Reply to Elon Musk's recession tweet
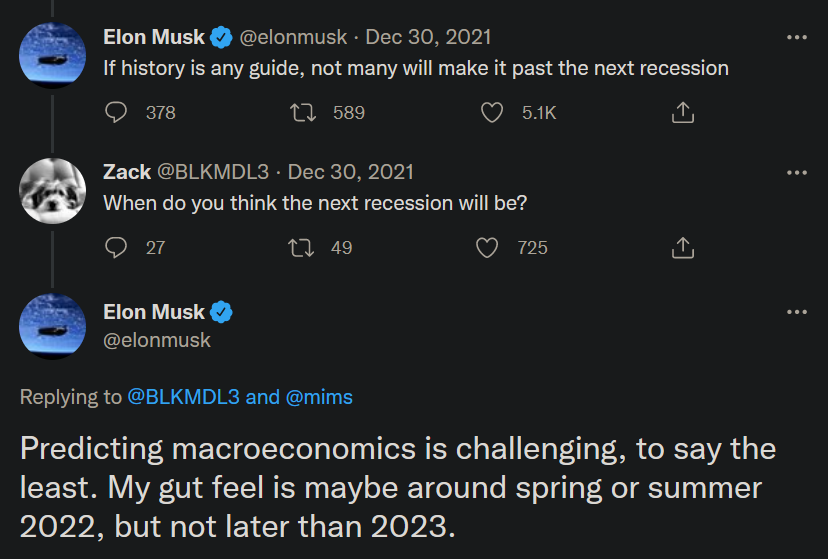 click(x=116, y=112)
